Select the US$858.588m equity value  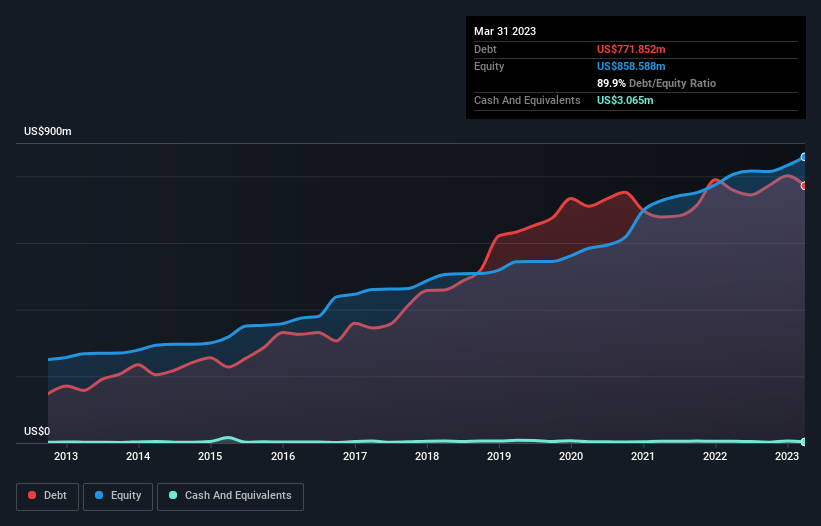[x=631, y=66]
